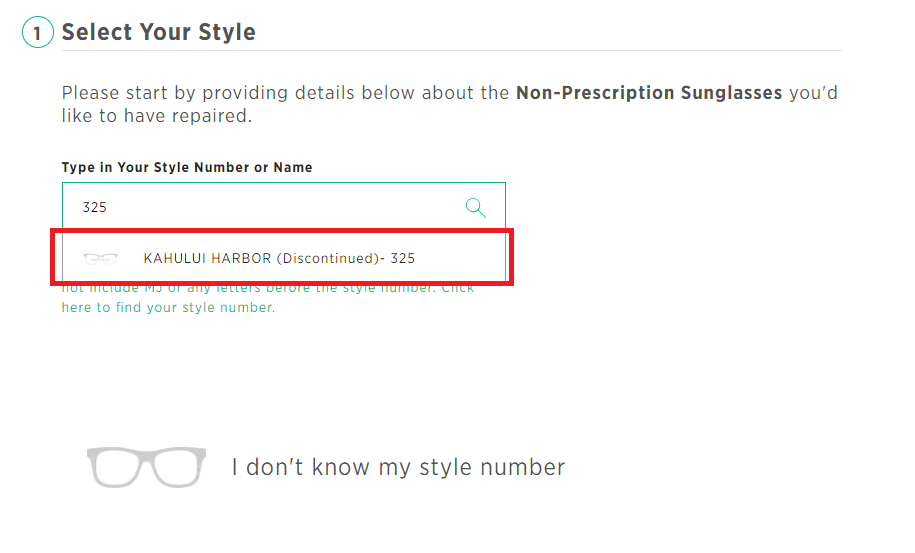Click the '325' number at the suggestion's end

[x=403, y=258]
